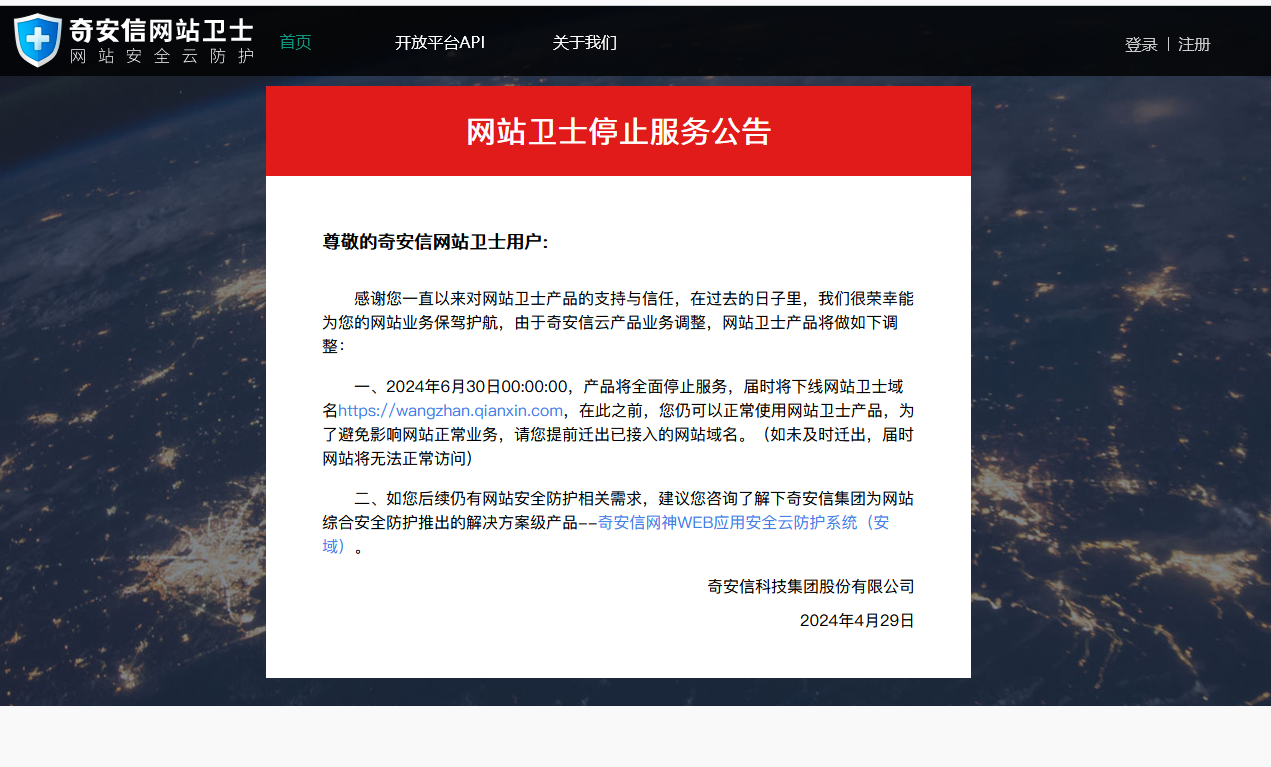Click the 注册 link
This screenshot has width=1271, height=767.
pos(1194,44)
